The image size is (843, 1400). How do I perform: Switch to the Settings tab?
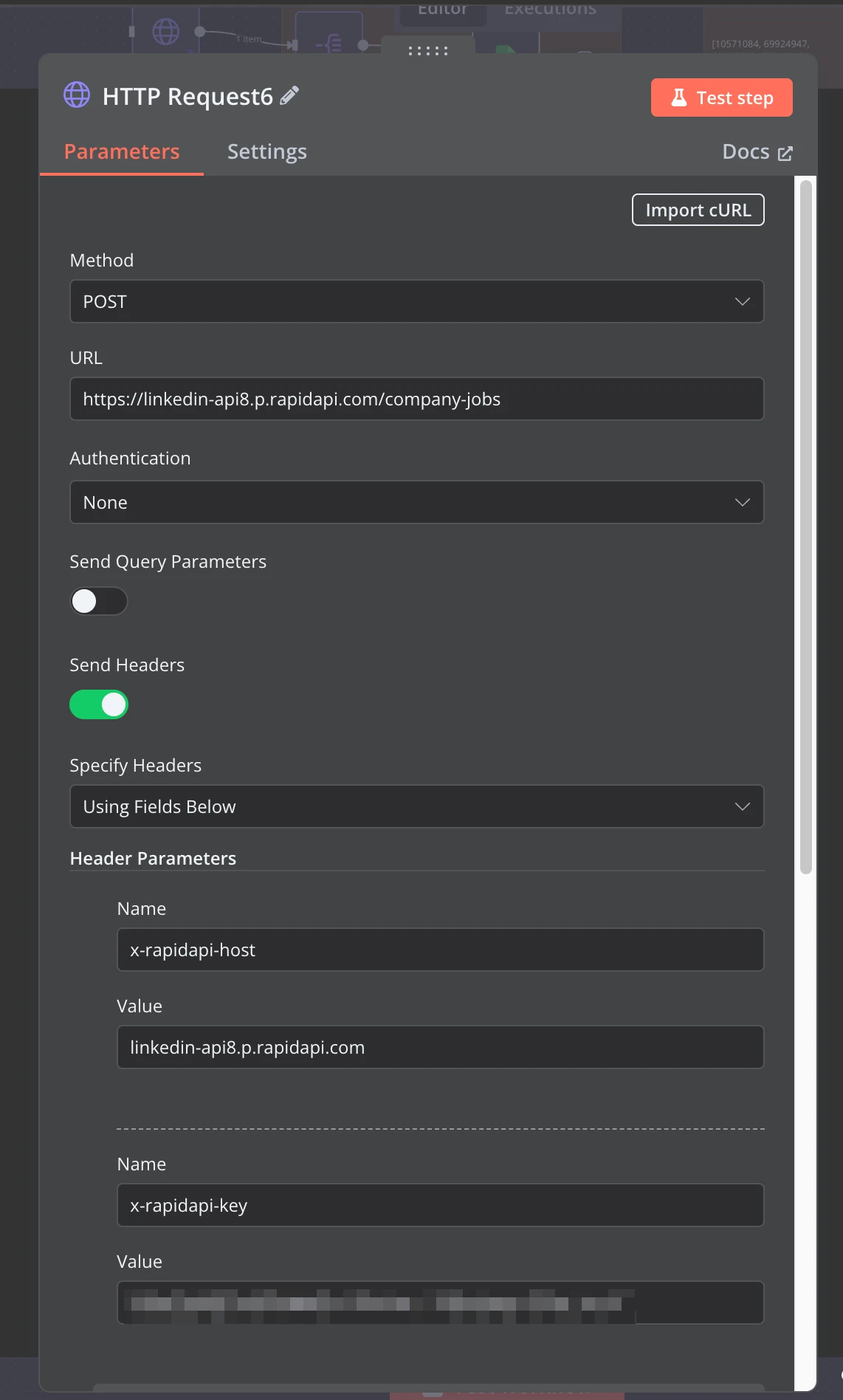pyautogui.click(x=266, y=151)
